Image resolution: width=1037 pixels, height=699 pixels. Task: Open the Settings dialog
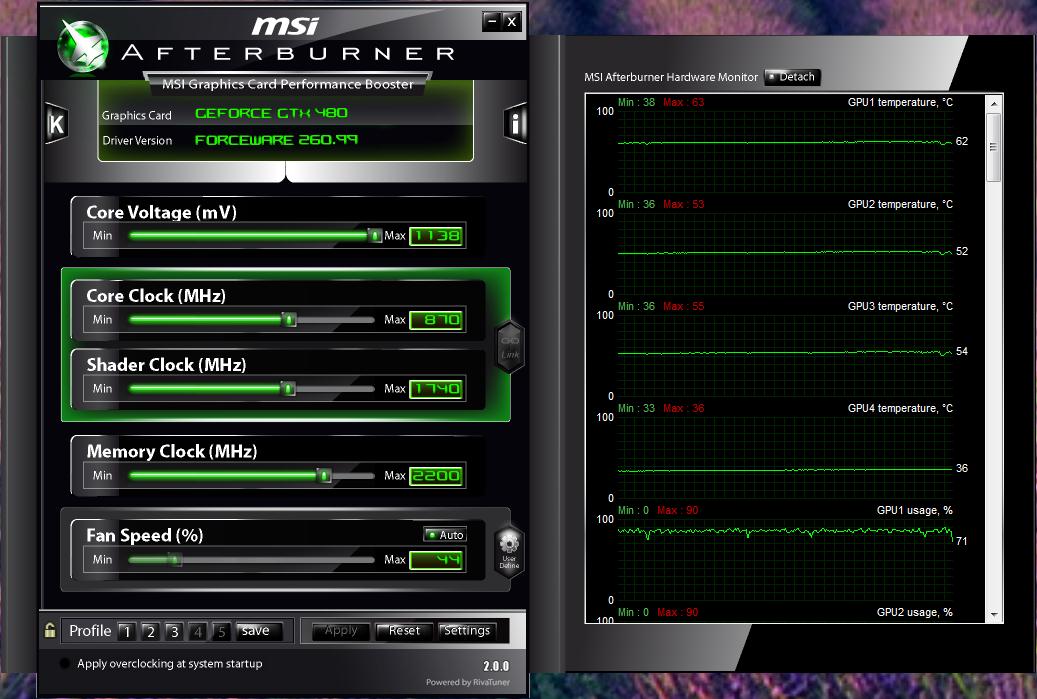467,632
